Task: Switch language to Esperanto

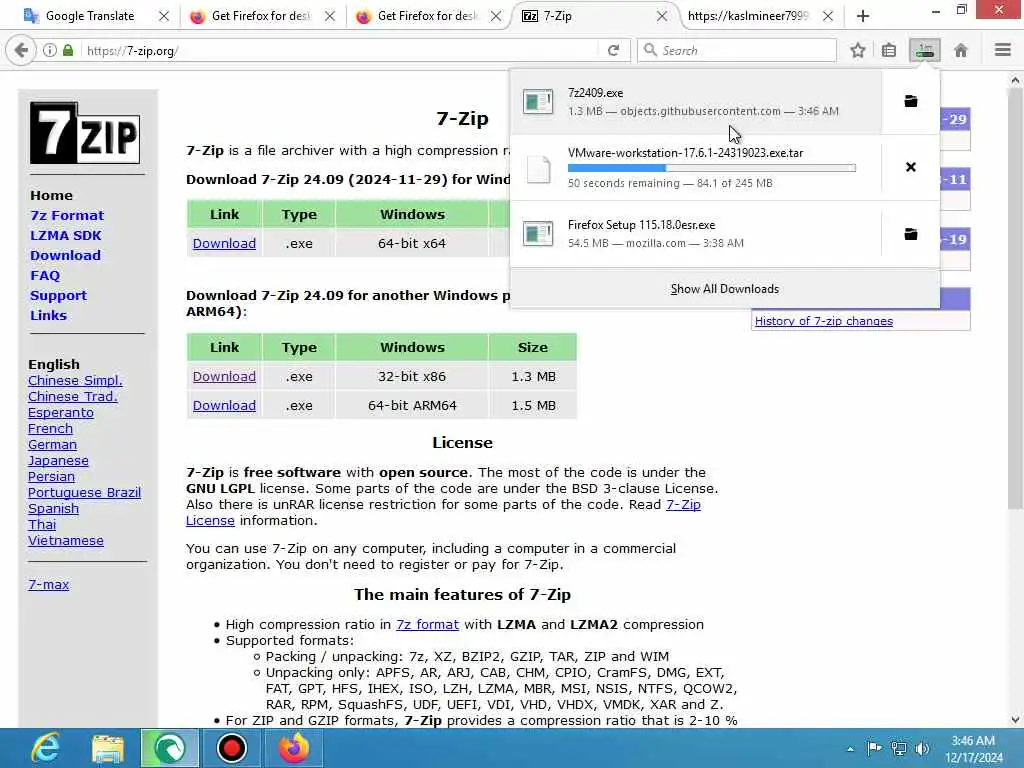Action: 61,413
